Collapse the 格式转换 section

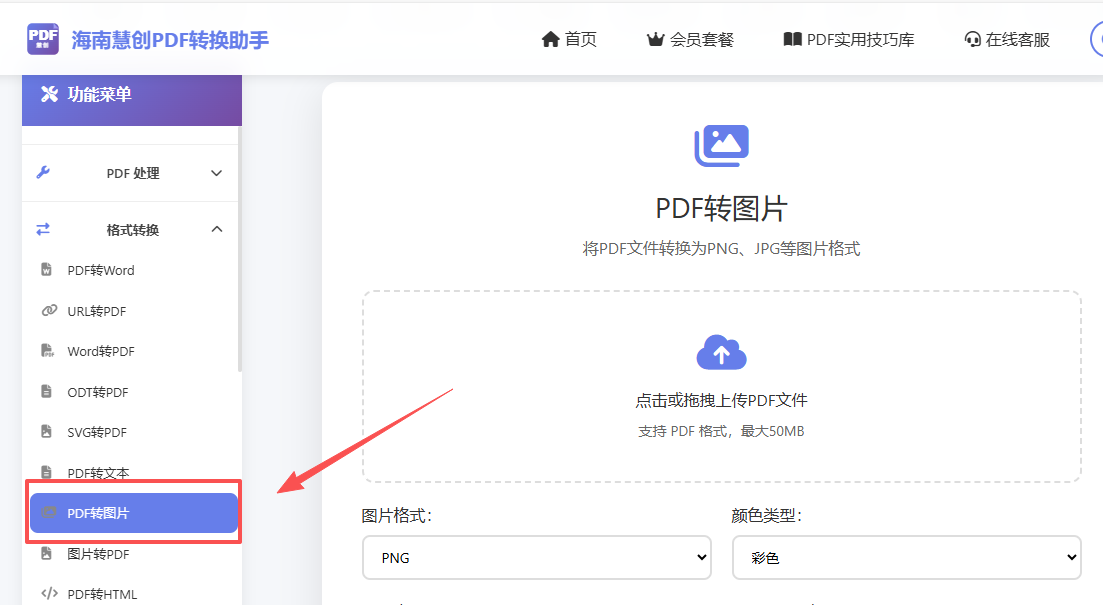[130, 229]
